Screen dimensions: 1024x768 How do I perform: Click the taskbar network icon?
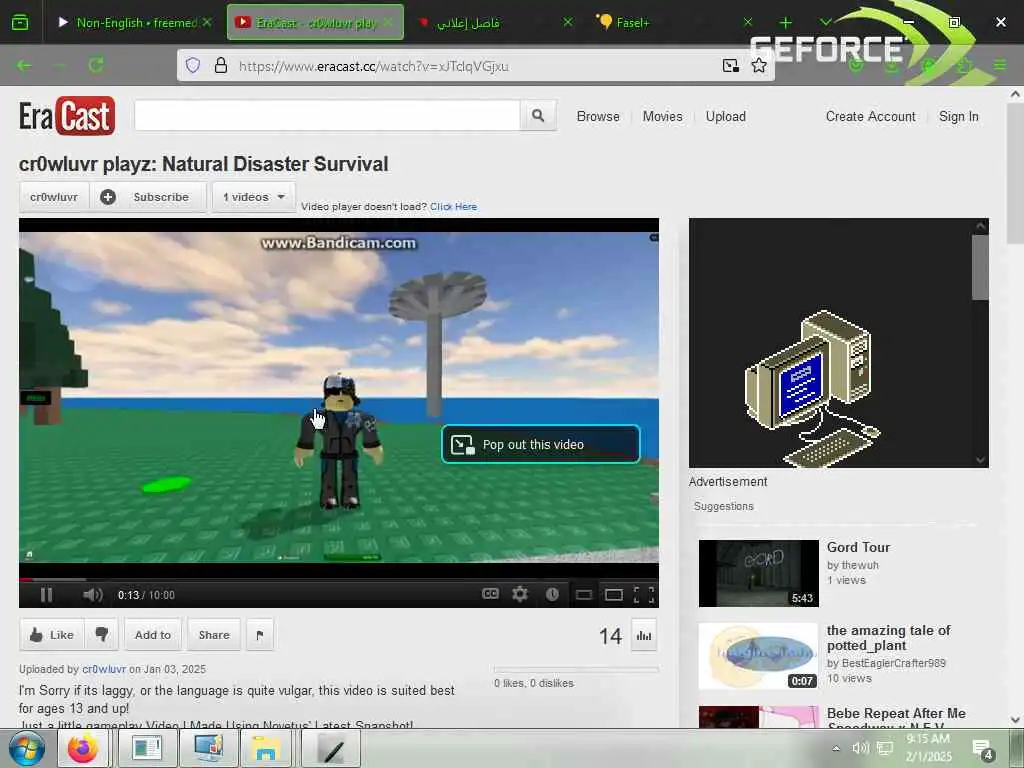pos(885,748)
